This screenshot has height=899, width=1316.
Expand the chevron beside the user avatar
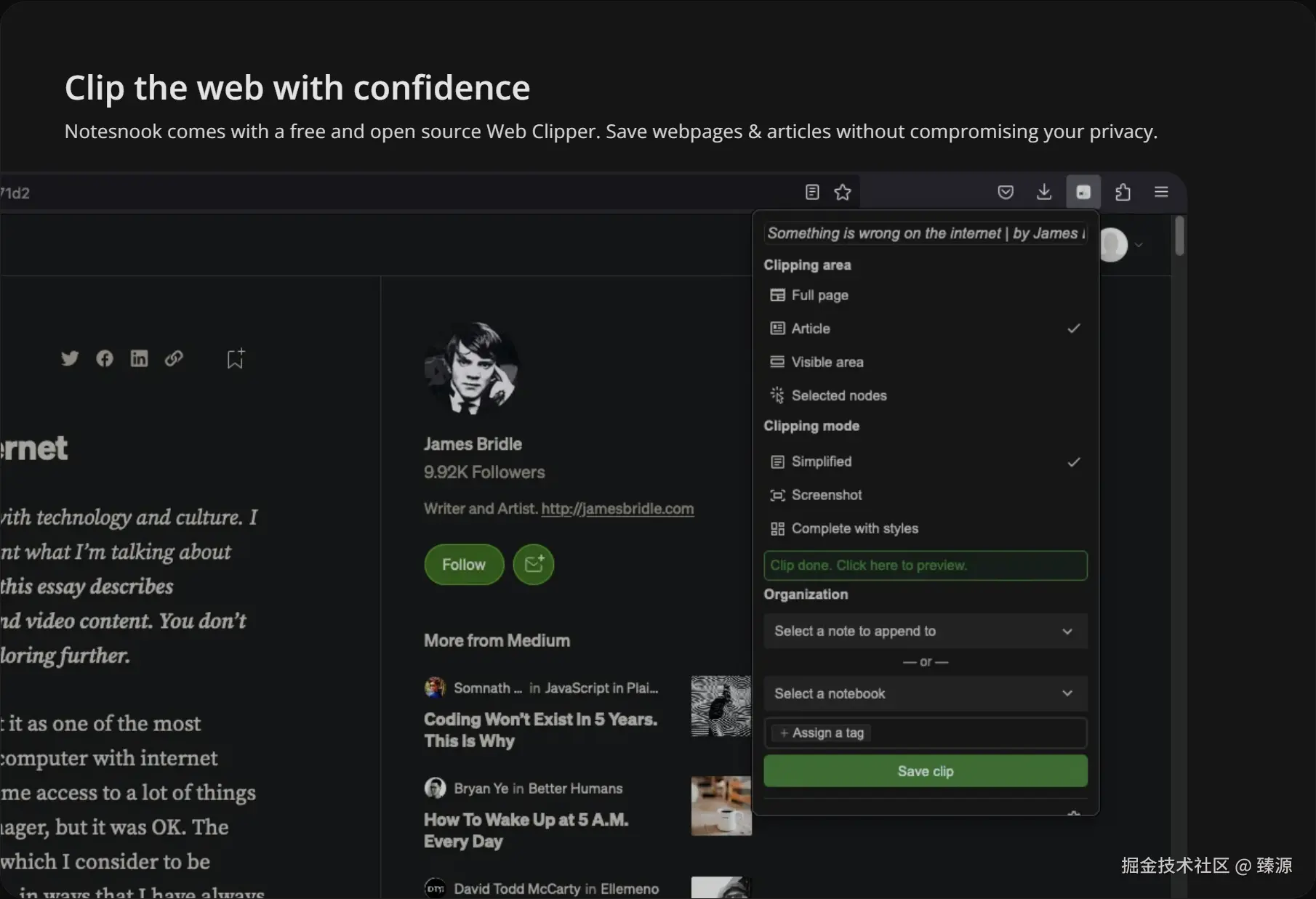click(x=1139, y=245)
